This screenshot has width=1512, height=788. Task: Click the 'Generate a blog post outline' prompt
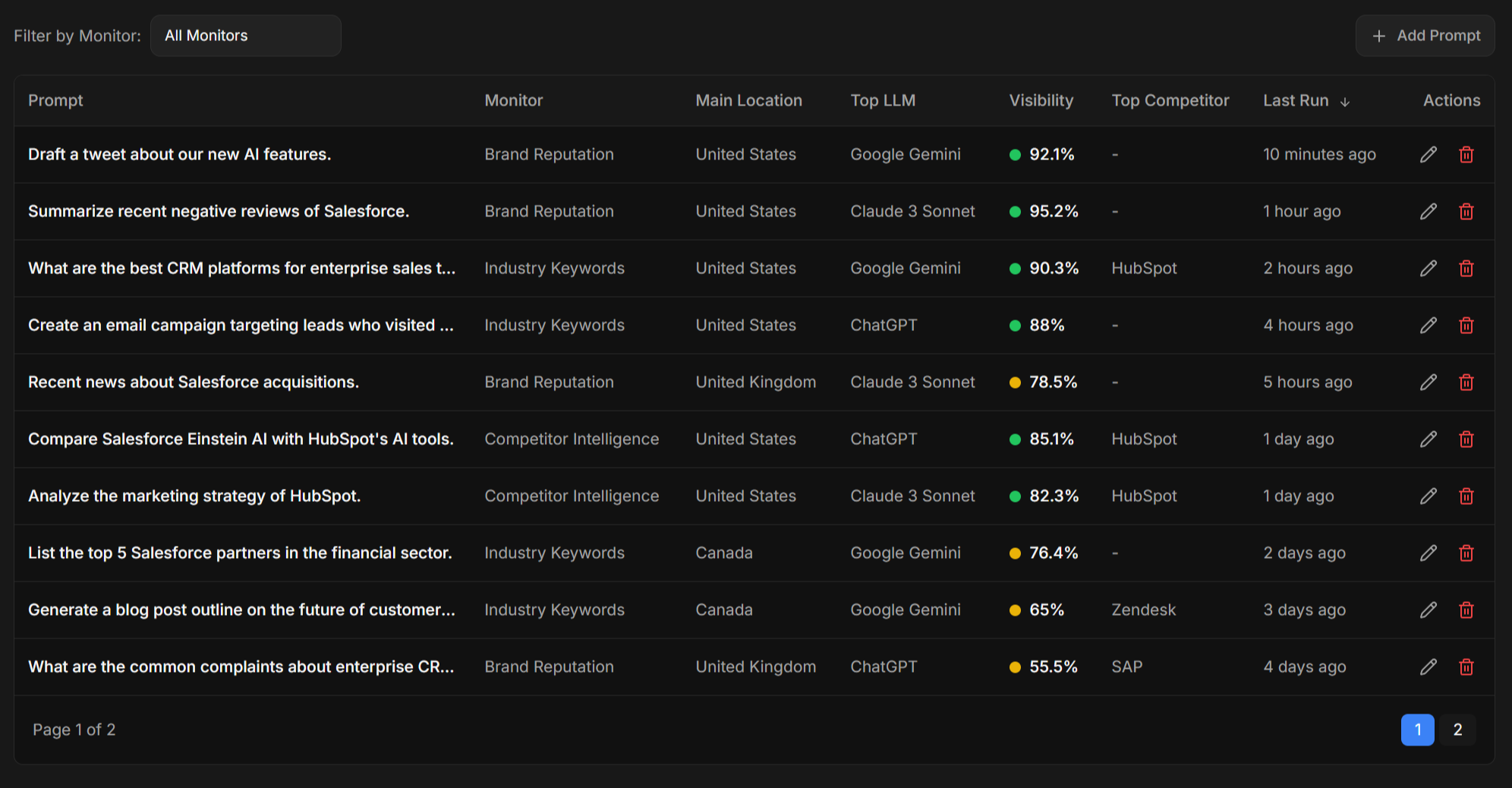pyautogui.click(x=242, y=610)
